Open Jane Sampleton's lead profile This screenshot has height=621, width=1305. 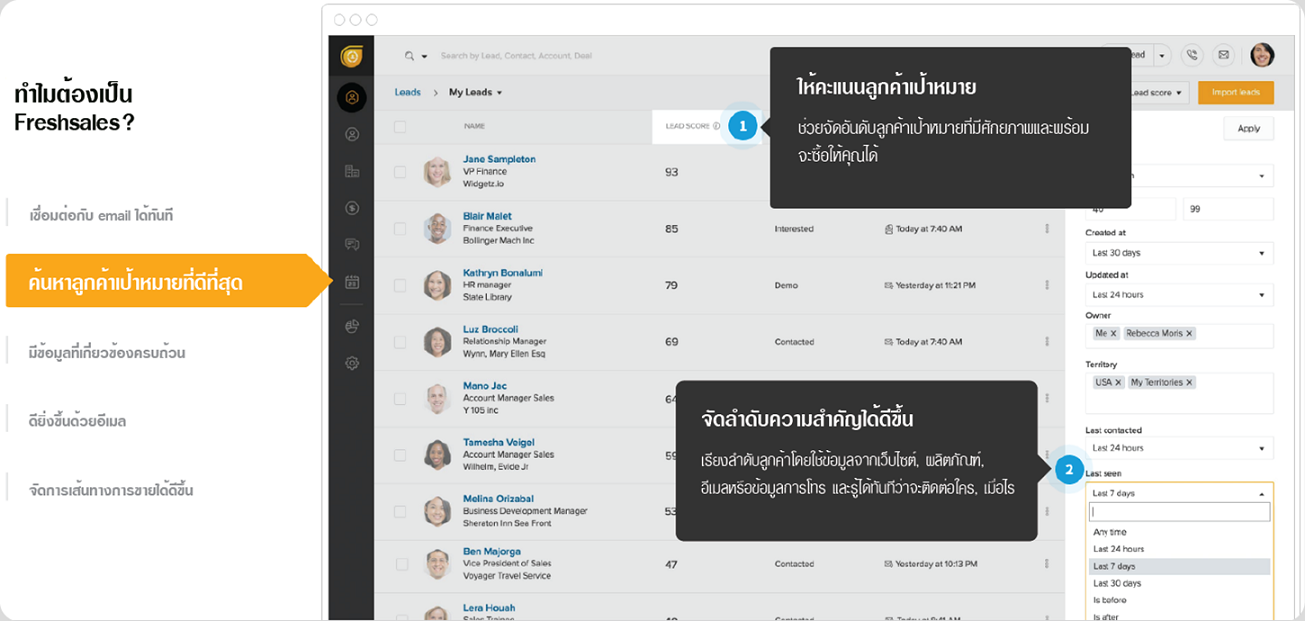click(x=499, y=159)
